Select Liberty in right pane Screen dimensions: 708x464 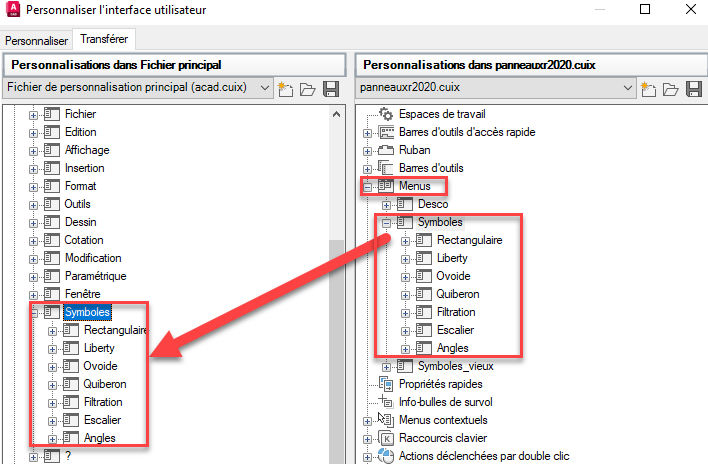[x=452, y=258]
